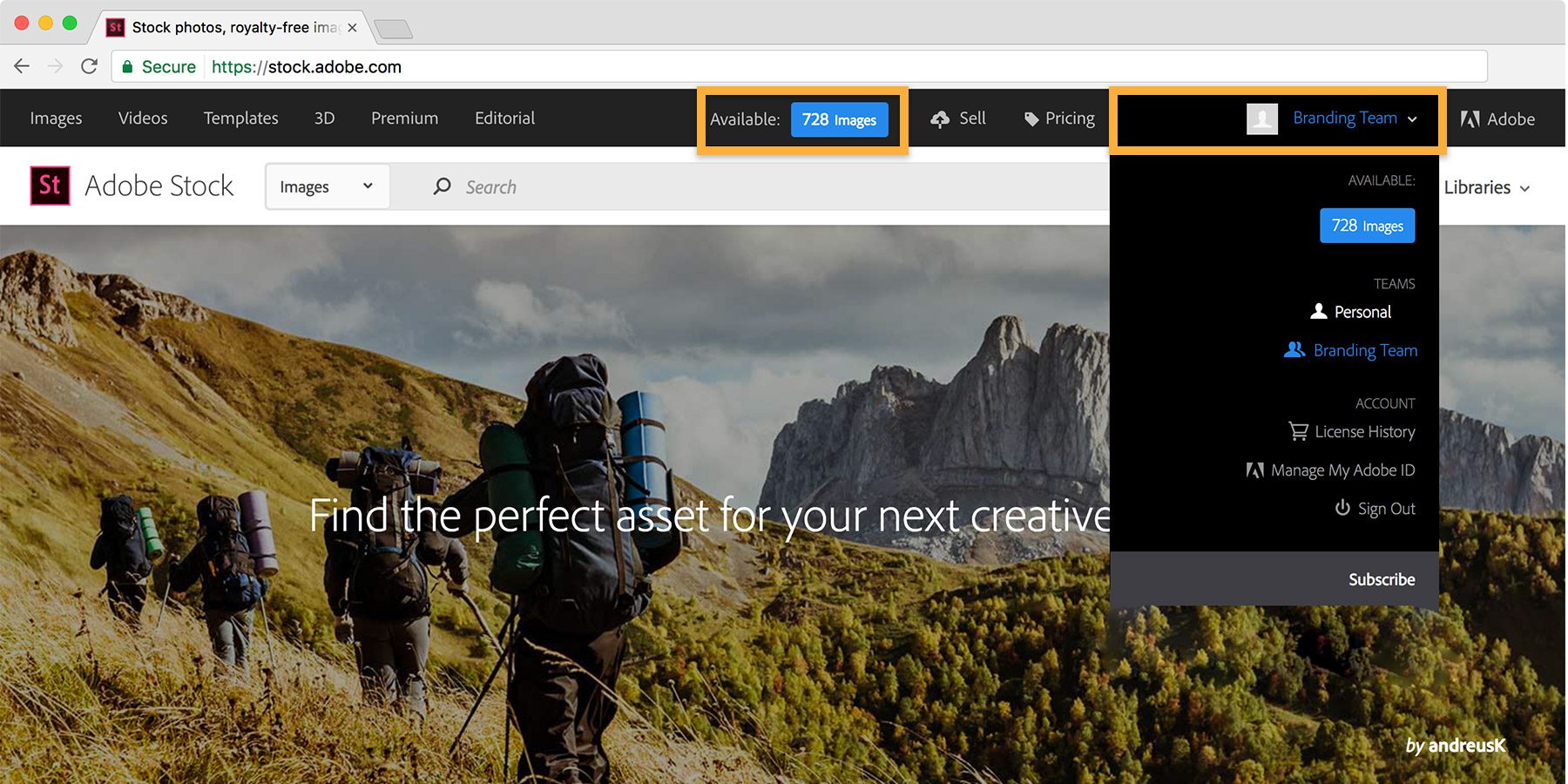Select the Sell upload icon
Screen dimensions: 1568x784
coord(939,118)
